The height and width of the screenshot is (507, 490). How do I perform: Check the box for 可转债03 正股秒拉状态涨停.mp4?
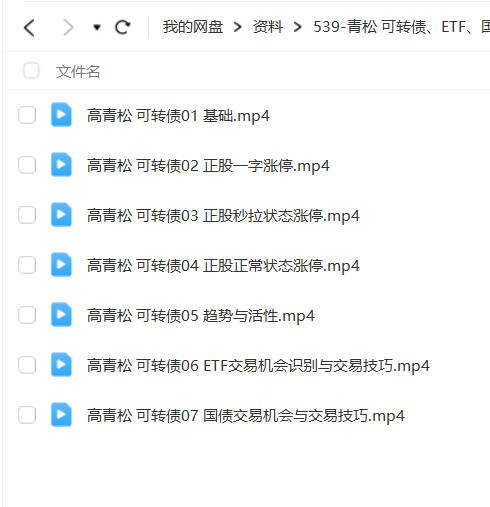pyautogui.click(x=27, y=215)
